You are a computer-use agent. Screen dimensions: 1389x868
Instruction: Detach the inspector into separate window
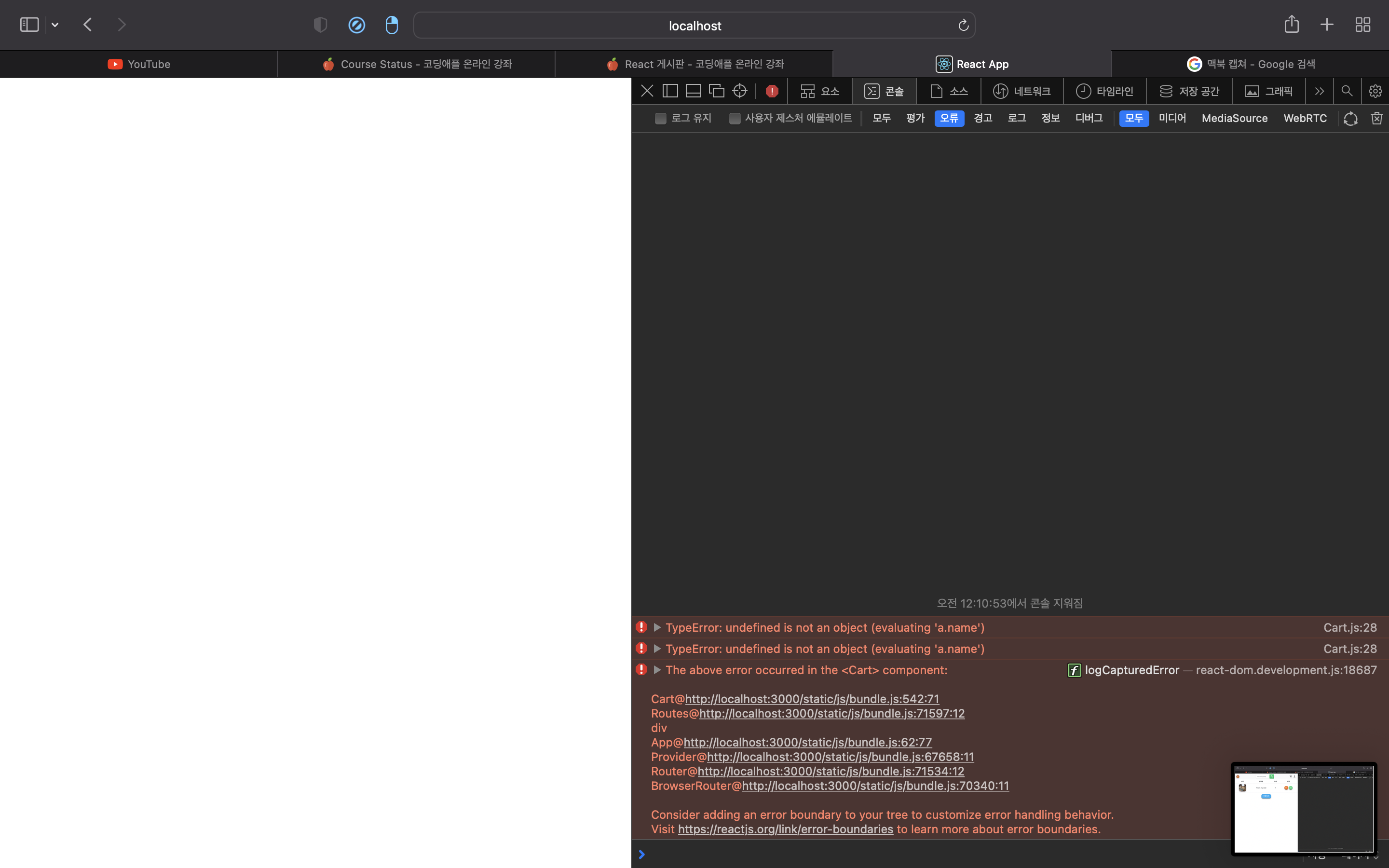click(x=716, y=91)
